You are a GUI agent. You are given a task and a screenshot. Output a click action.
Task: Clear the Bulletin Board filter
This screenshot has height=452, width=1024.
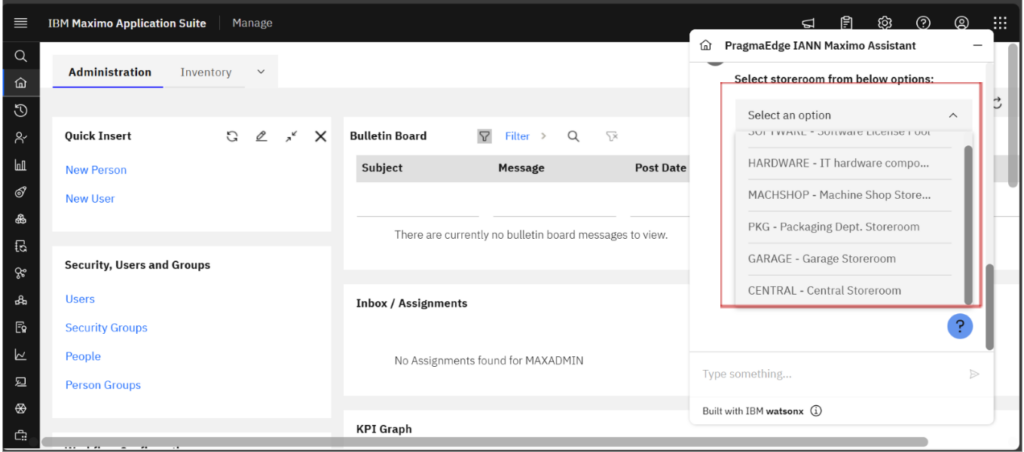pyautogui.click(x=611, y=136)
